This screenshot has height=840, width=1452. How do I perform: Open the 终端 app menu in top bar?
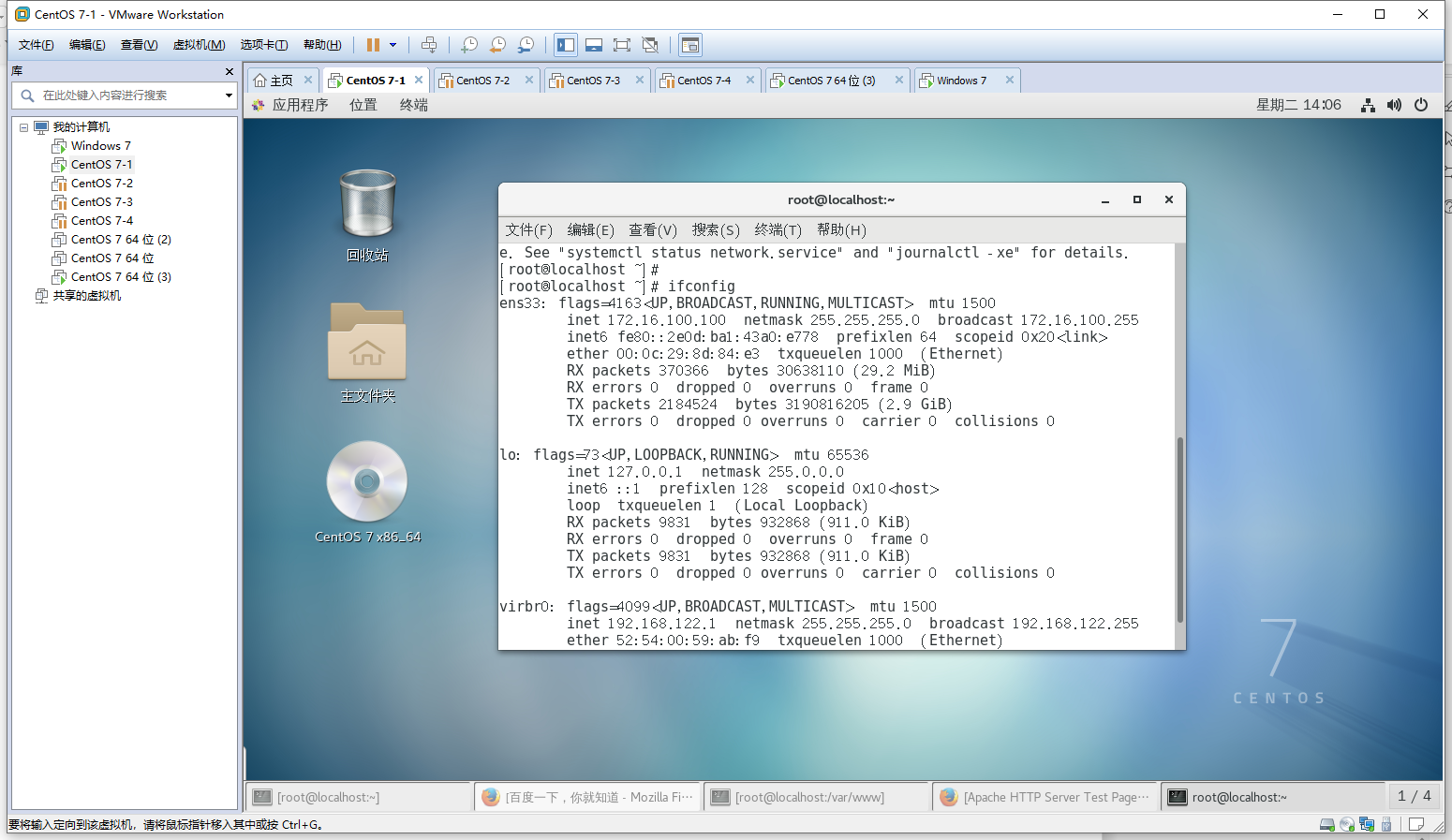coord(414,105)
